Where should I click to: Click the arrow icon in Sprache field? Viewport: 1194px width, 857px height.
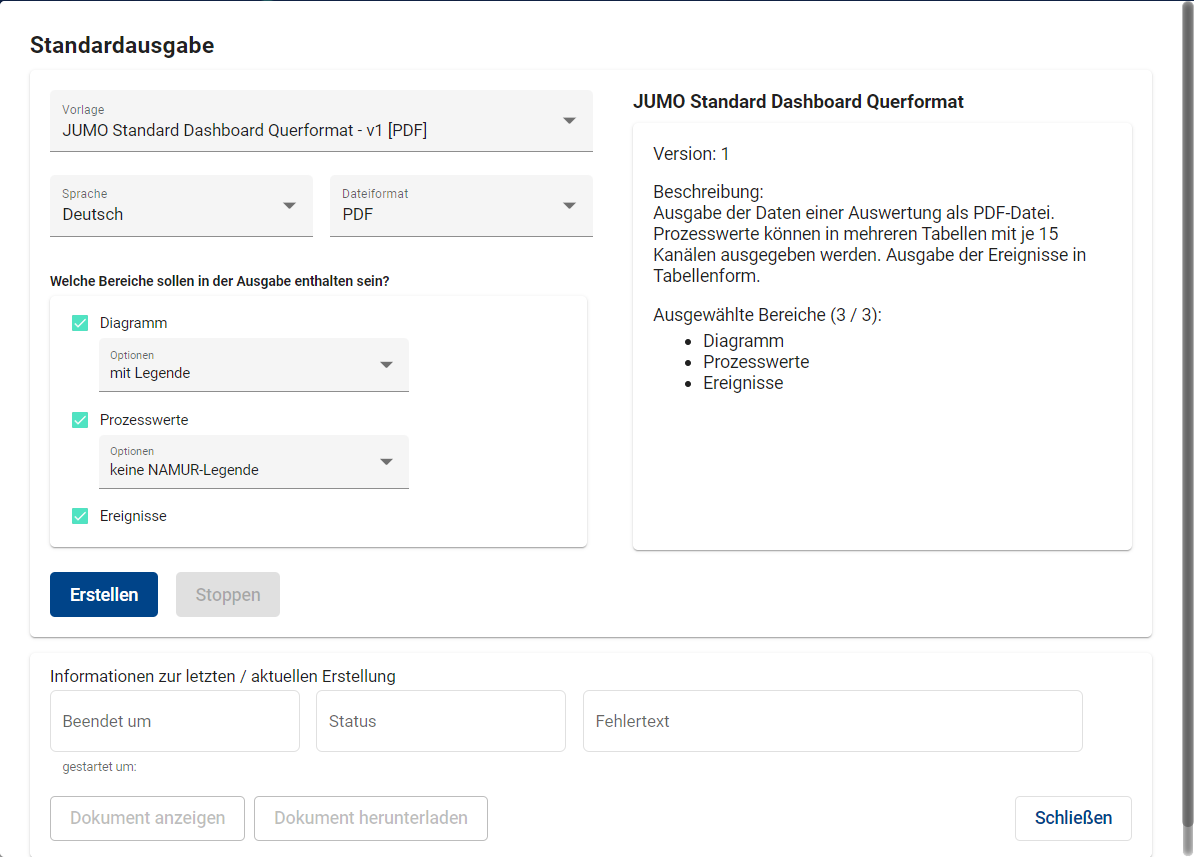(289, 206)
